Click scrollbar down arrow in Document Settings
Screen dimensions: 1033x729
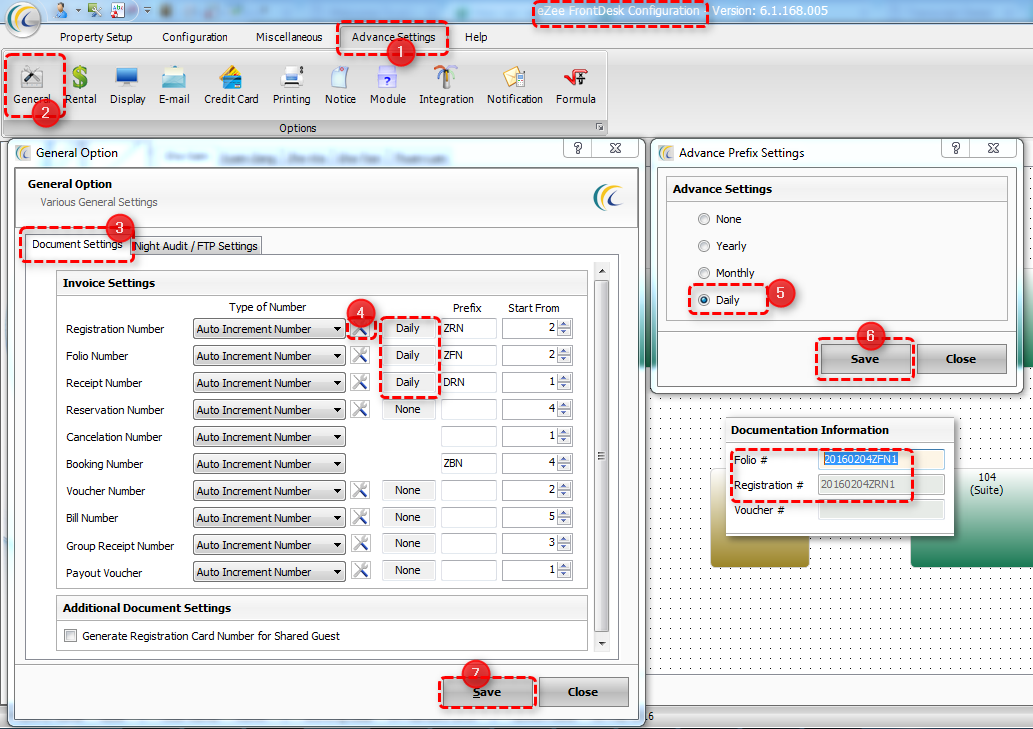click(601, 643)
